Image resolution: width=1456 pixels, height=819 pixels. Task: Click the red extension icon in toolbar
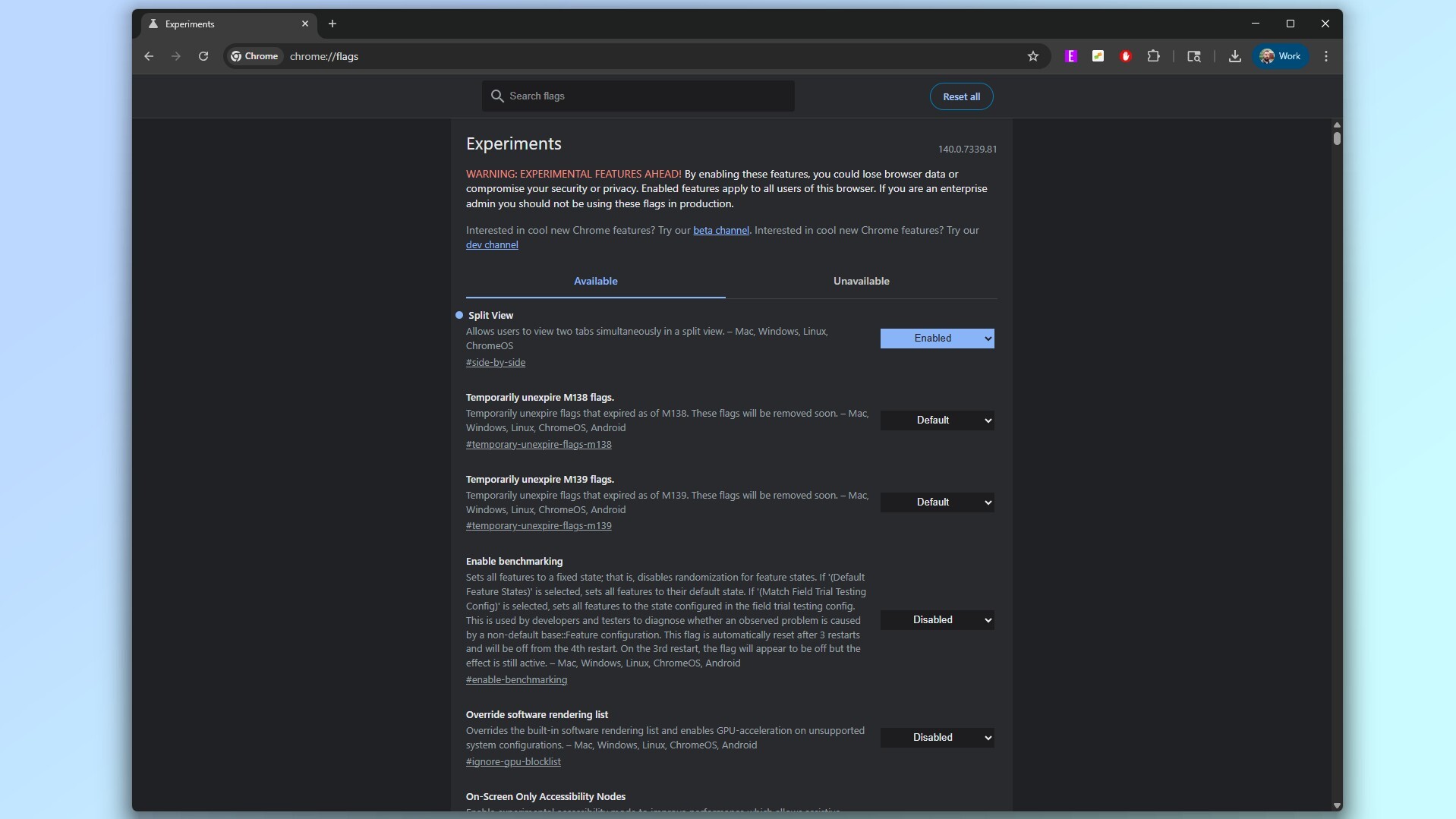tap(1126, 56)
